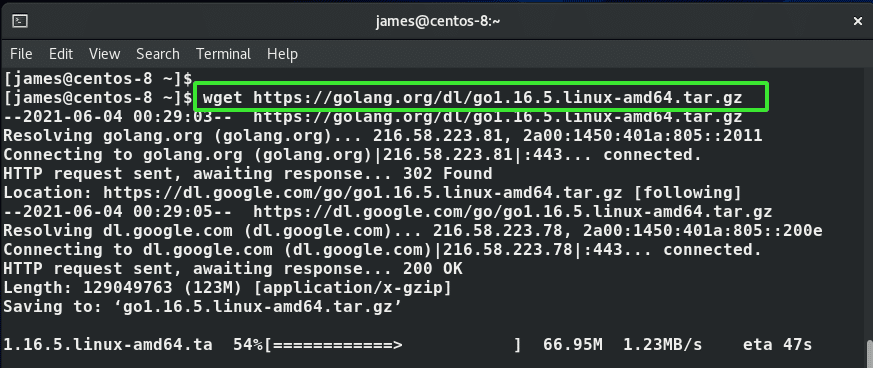Image resolution: width=873 pixels, height=368 pixels.
Task: Click the '200 OK' response line
Action: pyautogui.click(x=233, y=268)
